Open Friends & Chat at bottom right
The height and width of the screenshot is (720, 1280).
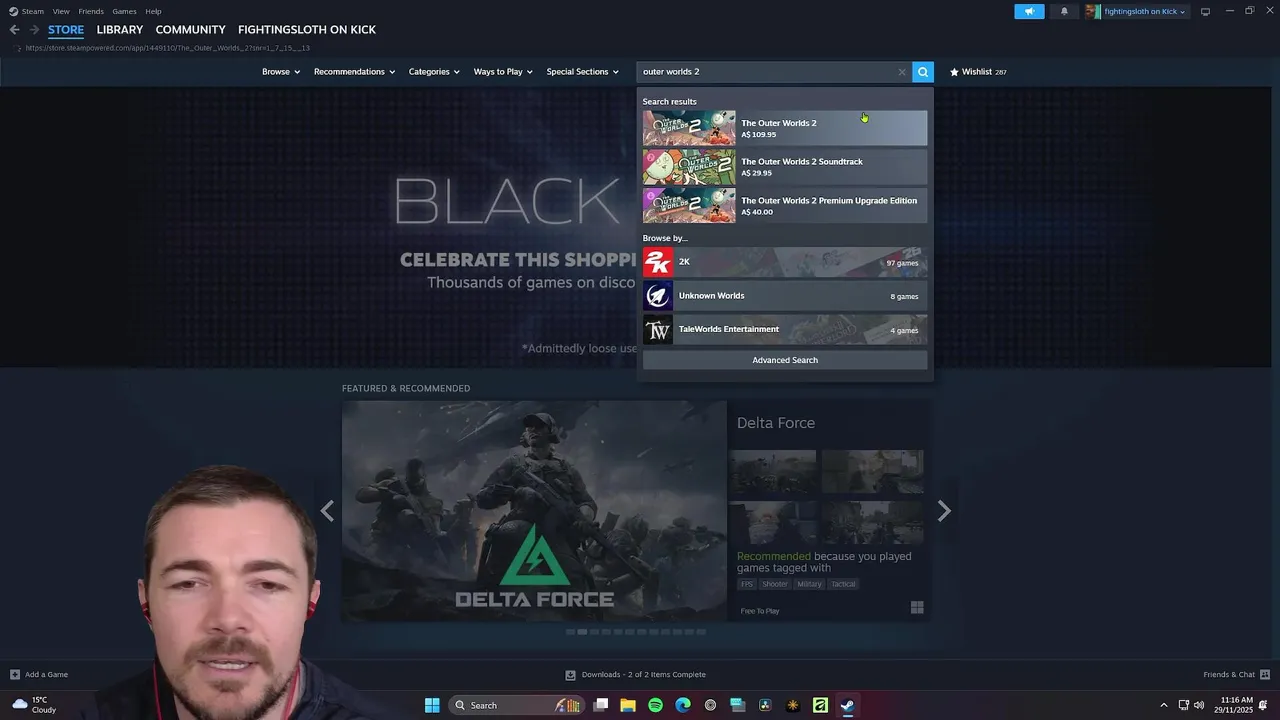(1236, 674)
